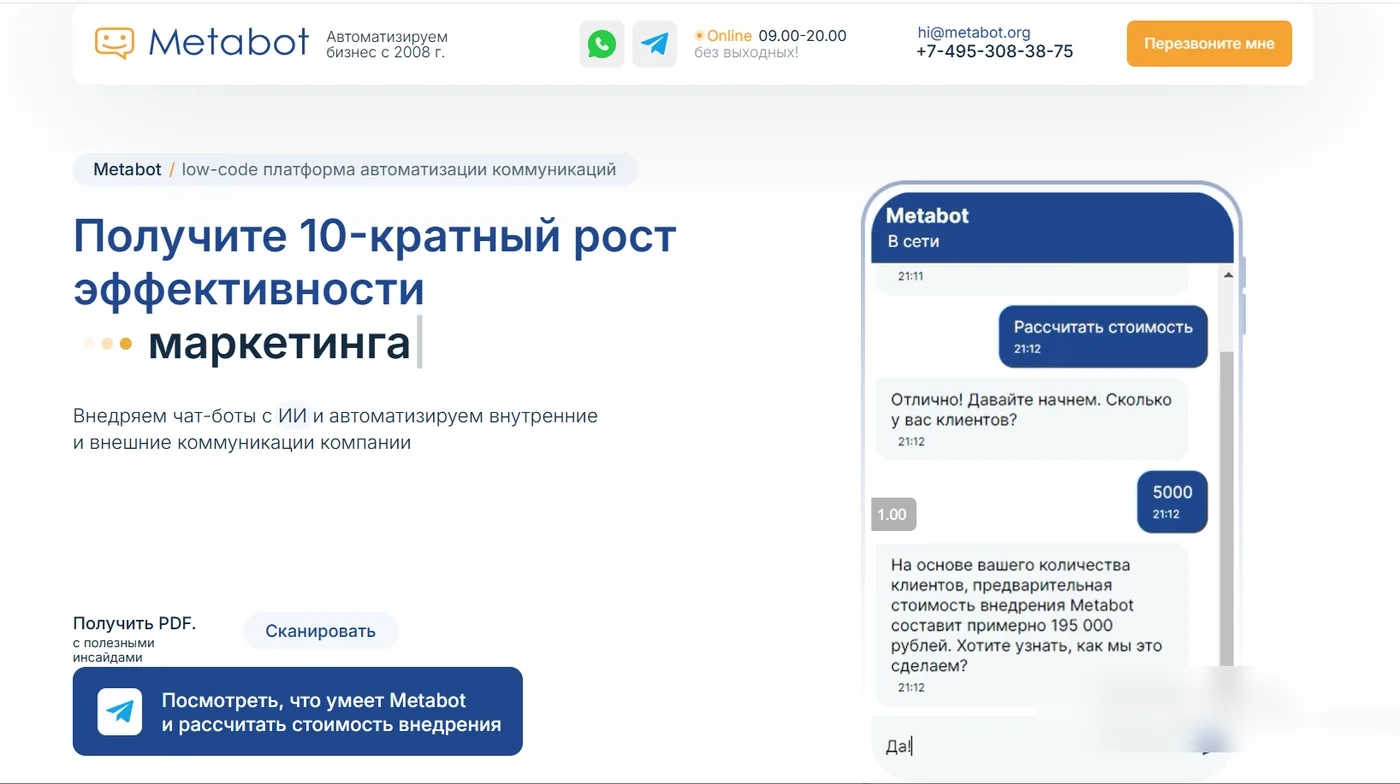Viewport: 1400px width, 784px height.
Task: Click the 'Перезвоните мне' button
Action: coord(1209,44)
